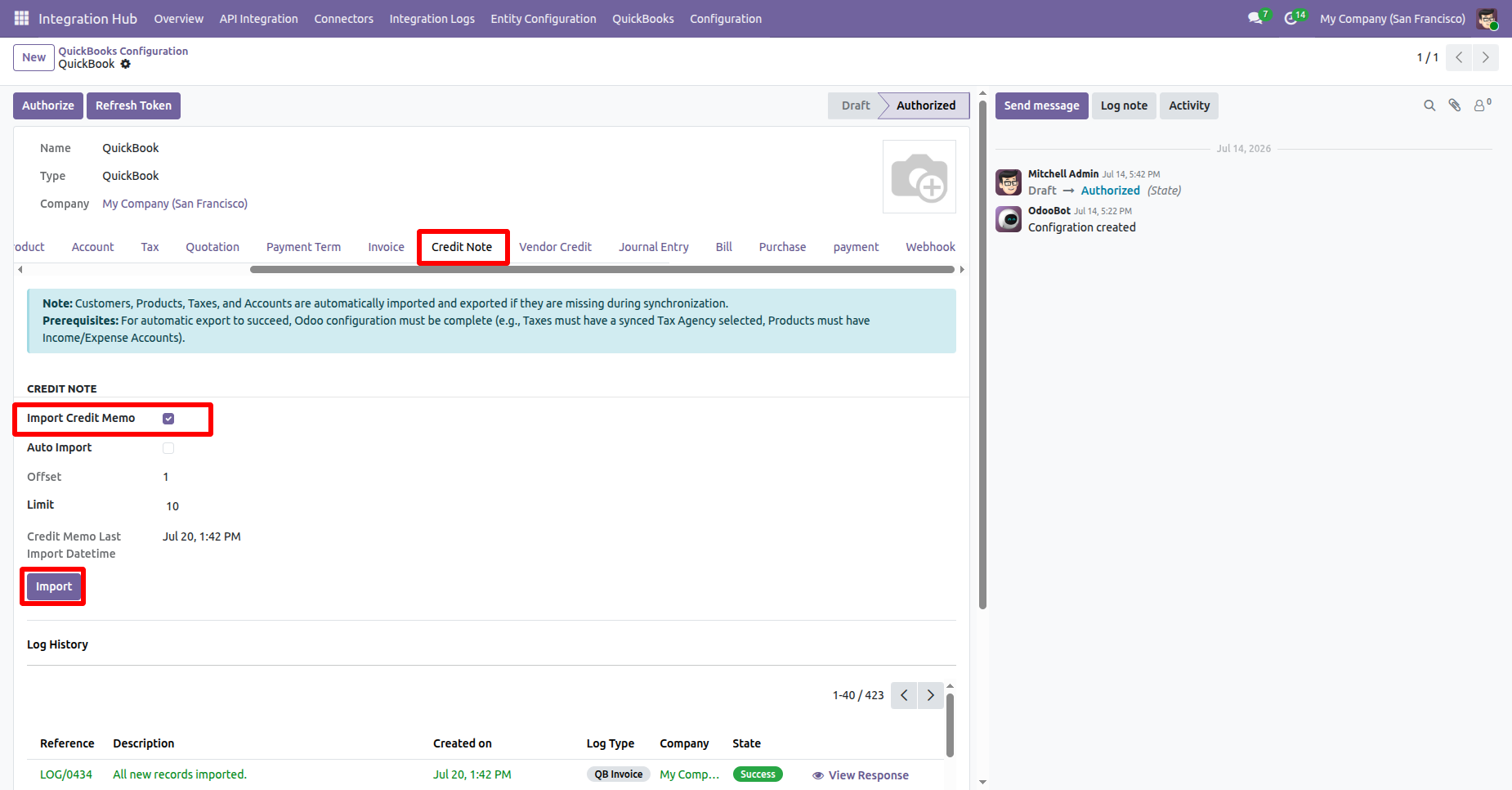Click the Import button
Image resolution: width=1512 pixels, height=790 pixels.
click(x=54, y=586)
